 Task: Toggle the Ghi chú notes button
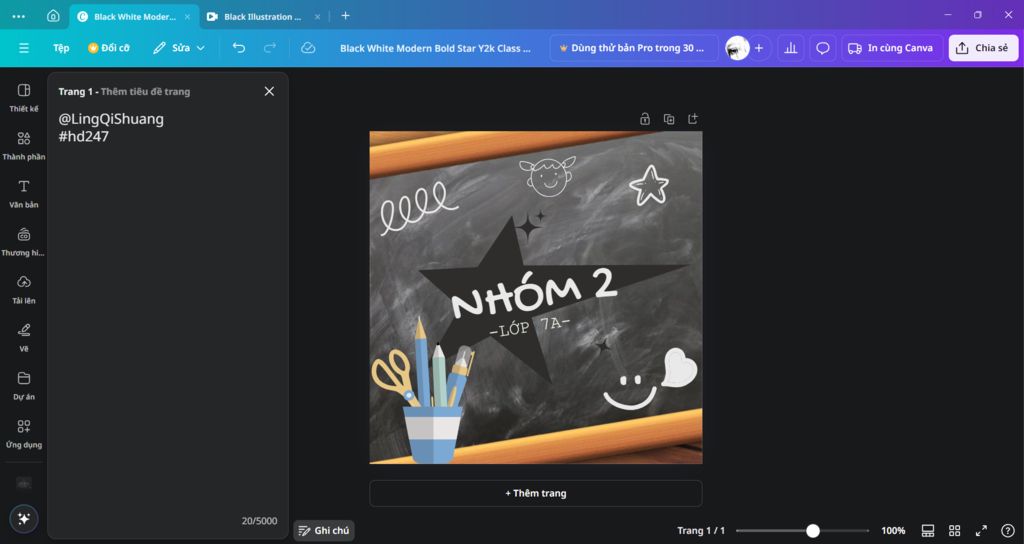click(324, 530)
